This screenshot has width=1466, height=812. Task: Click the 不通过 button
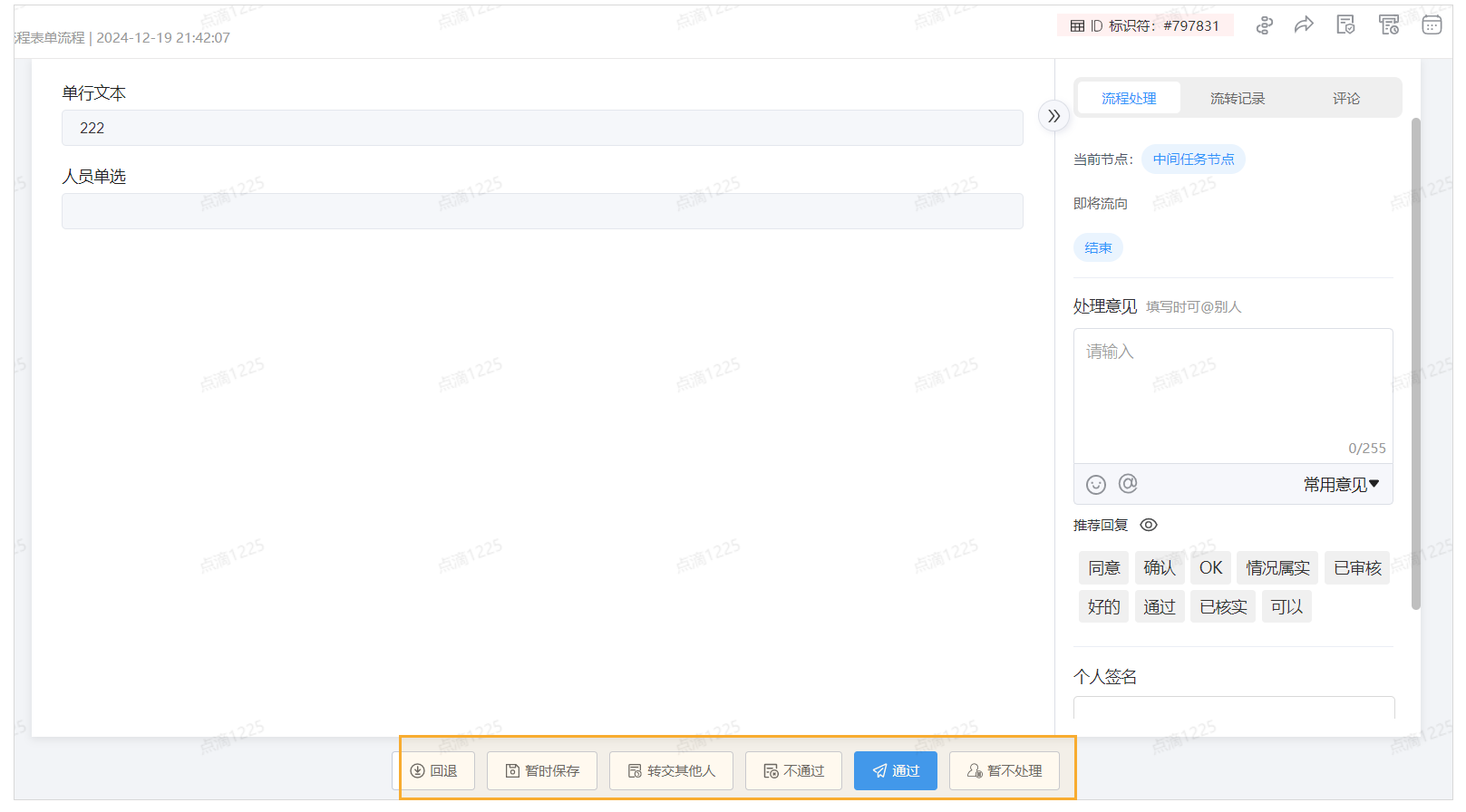(x=793, y=771)
